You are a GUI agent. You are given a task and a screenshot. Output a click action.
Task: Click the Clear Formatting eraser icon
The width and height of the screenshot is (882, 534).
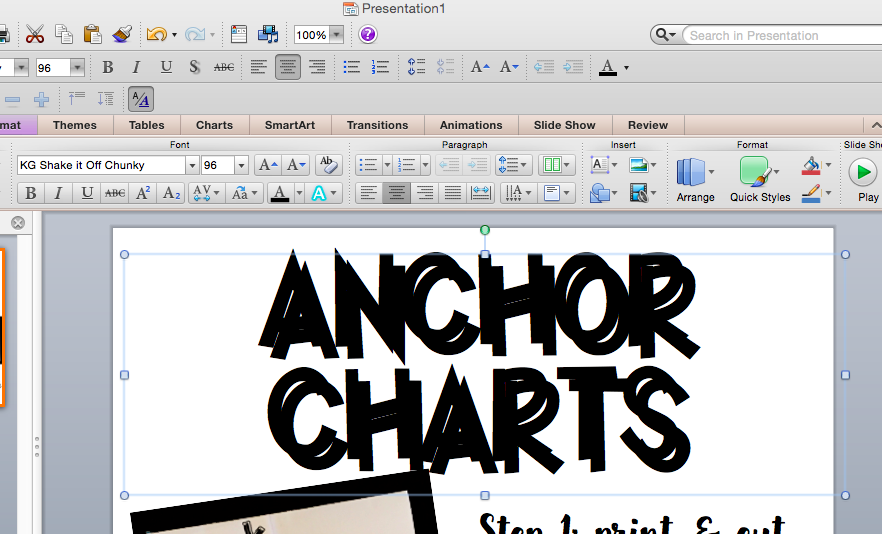328,165
